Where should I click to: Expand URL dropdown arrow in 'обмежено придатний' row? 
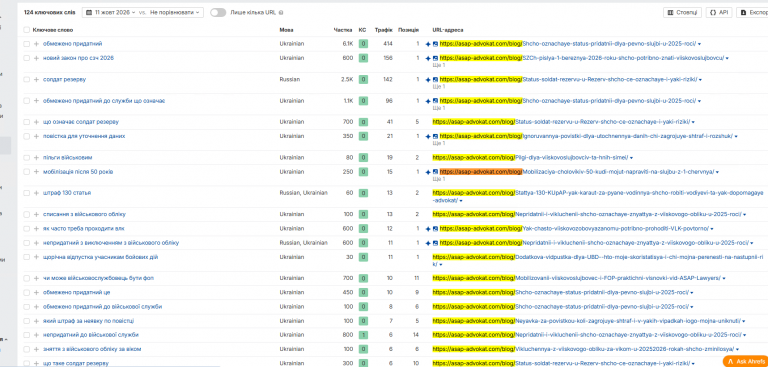pyautogui.click(x=699, y=44)
